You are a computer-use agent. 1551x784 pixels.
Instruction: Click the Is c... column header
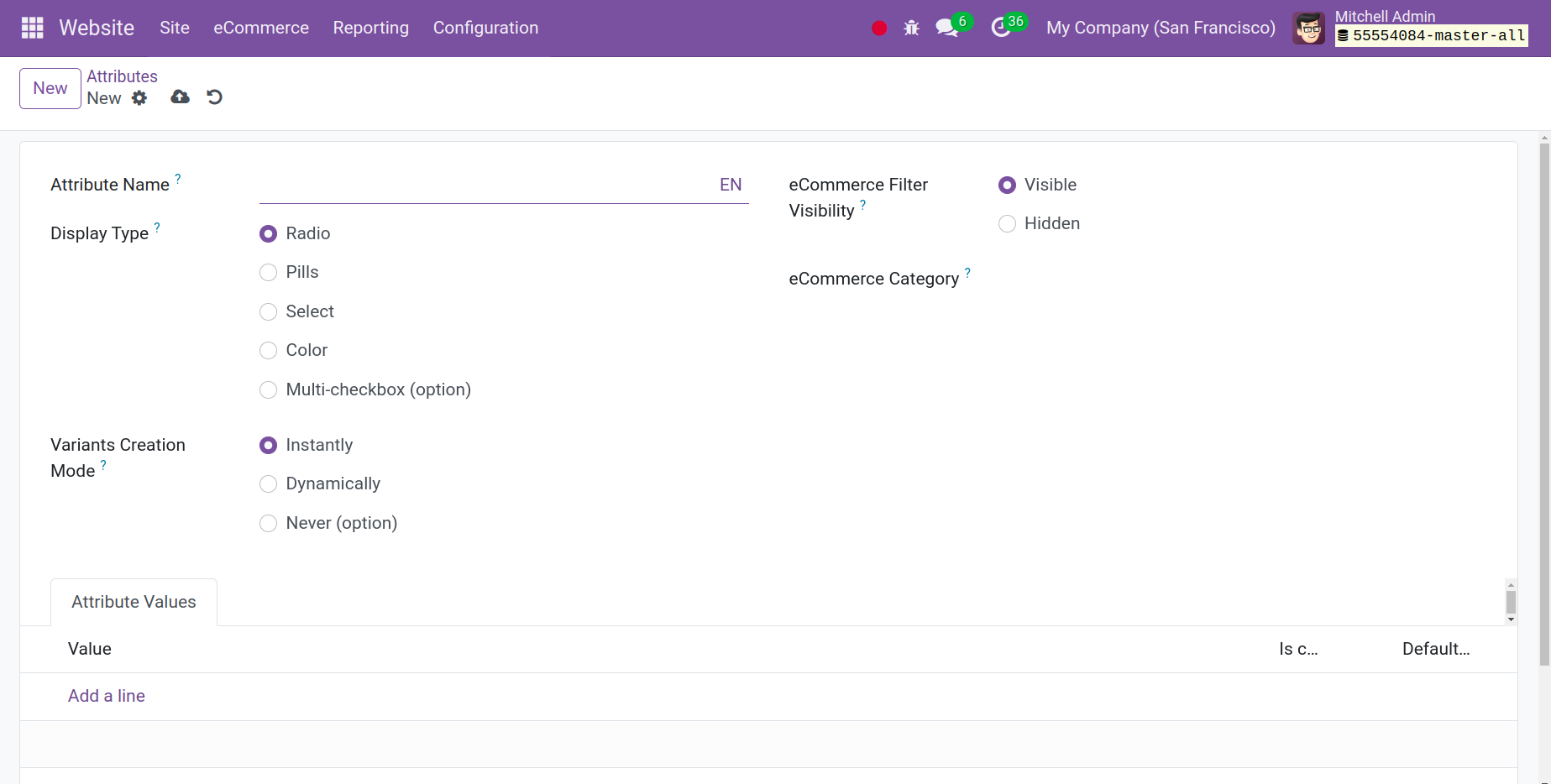(x=1298, y=649)
